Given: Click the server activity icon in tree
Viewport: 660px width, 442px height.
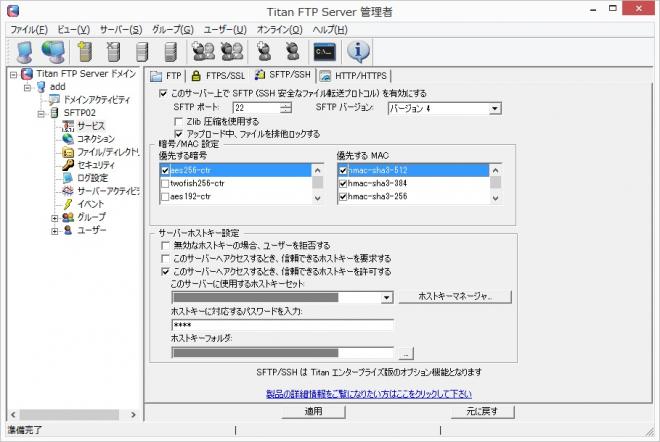Looking at the screenshot, I should point(67,191).
